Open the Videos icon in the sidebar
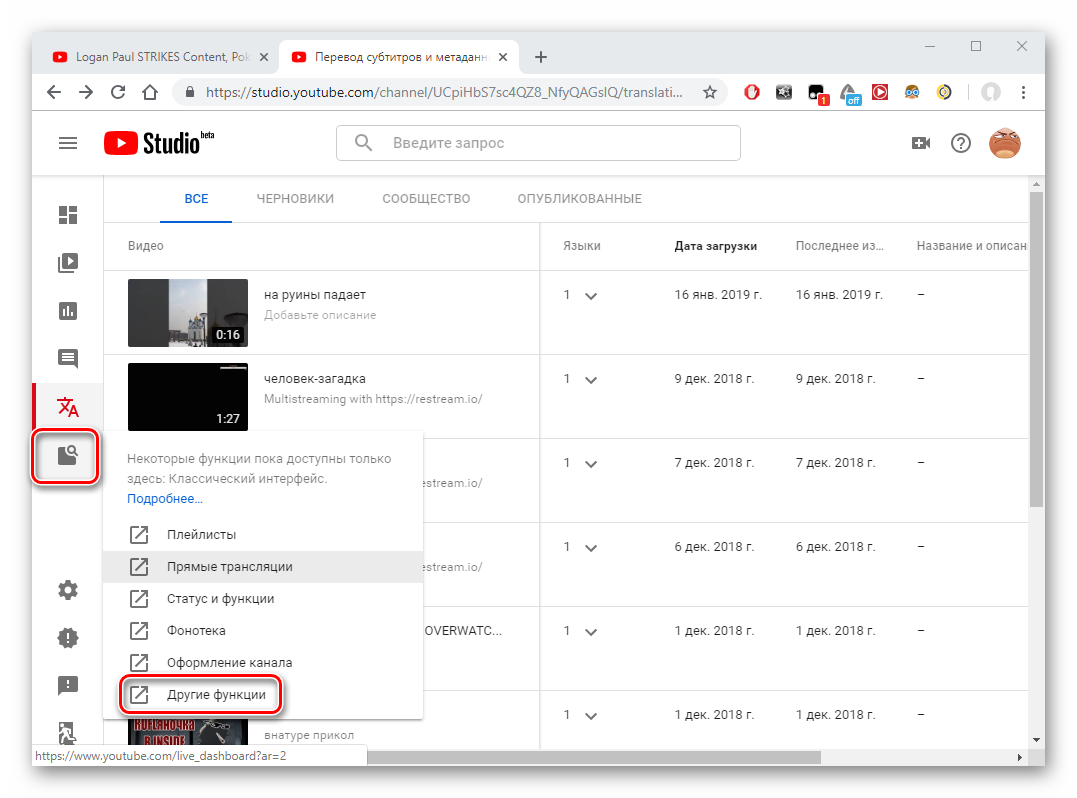The width and height of the screenshot is (1077, 798). [67, 263]
